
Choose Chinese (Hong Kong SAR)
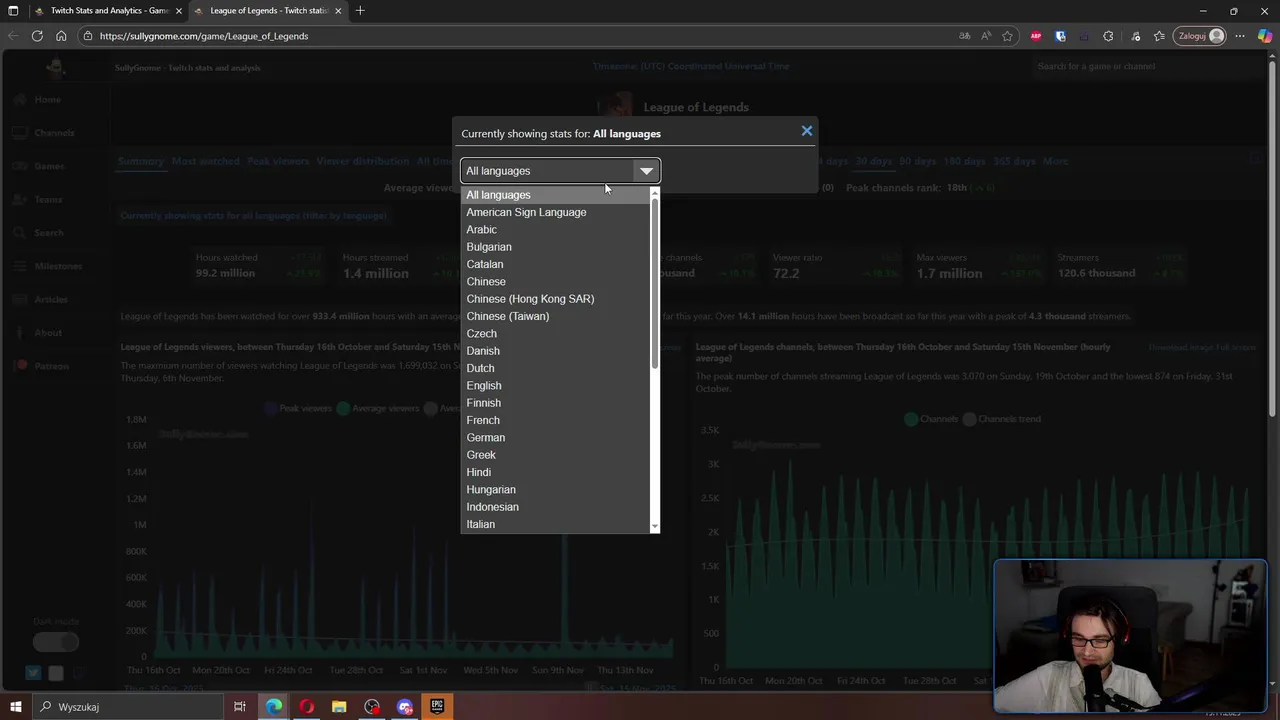pos(555,299)
